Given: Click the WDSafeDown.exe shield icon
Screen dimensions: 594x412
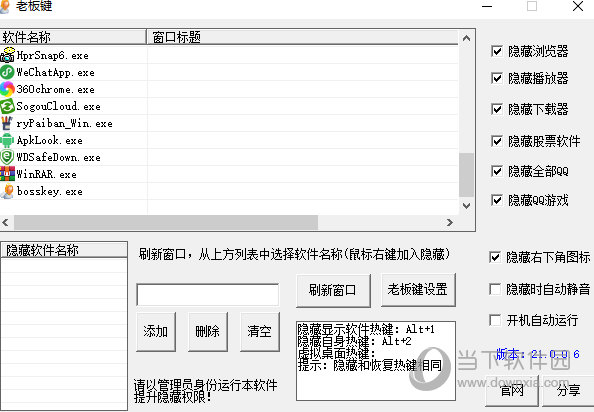Looking at the screenshot, I should [7, 157].
